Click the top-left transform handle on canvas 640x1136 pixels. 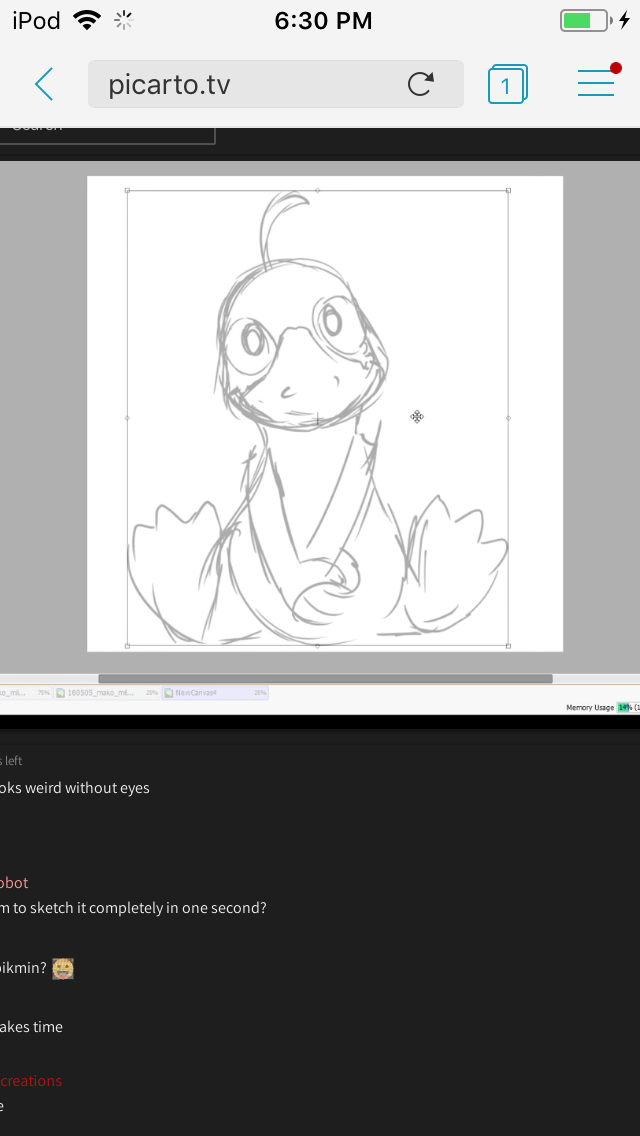coord(128,191)
